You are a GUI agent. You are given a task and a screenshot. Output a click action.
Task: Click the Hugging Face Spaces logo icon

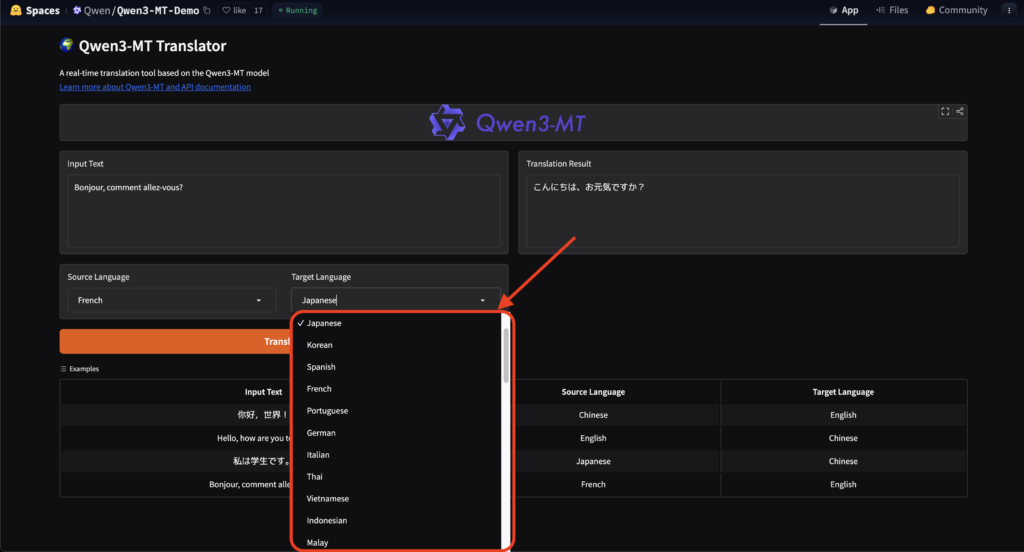[x=16, y=10]
